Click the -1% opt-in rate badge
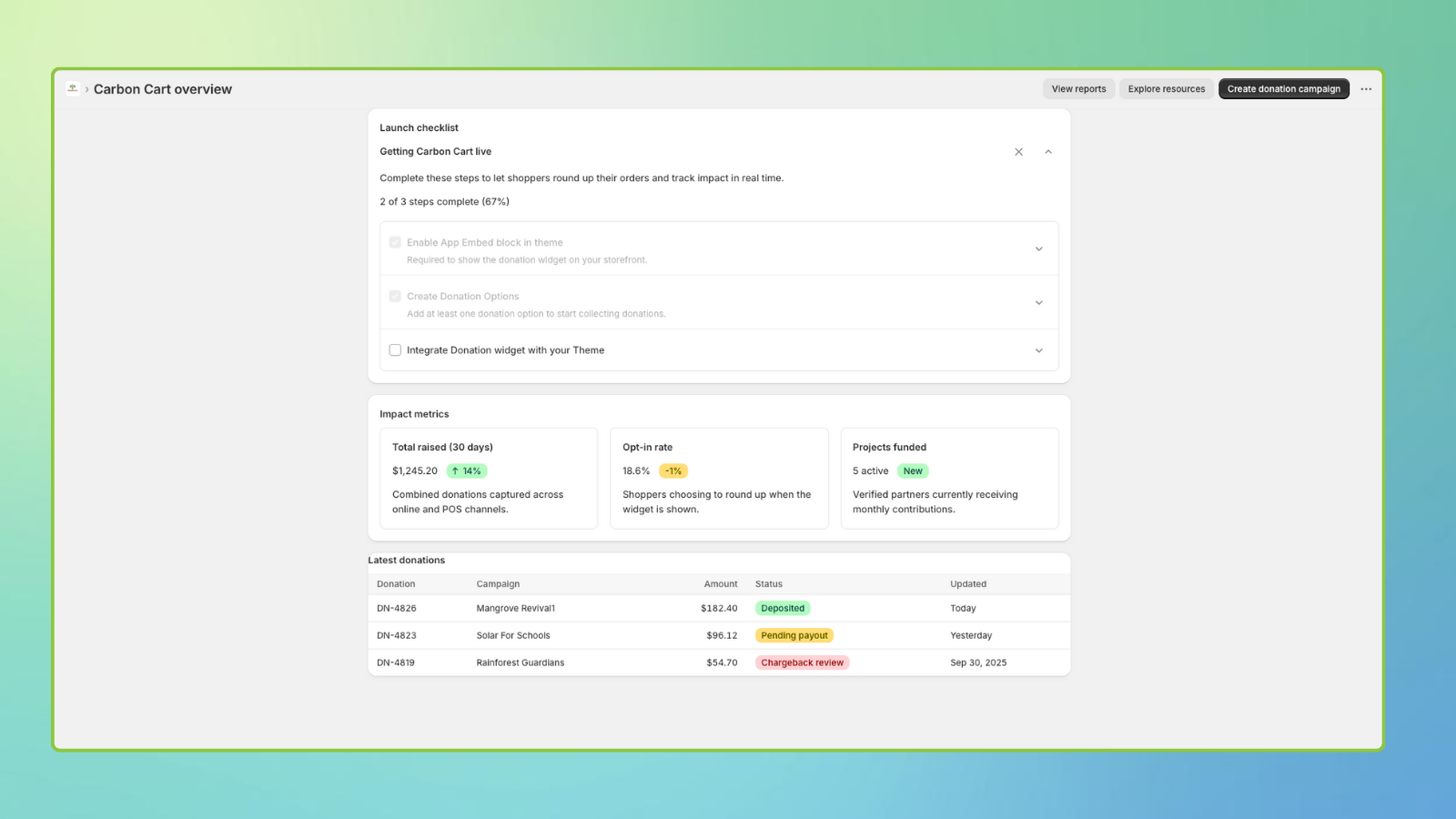Screen dimensions: 1456x819 [x=673, y=471]
